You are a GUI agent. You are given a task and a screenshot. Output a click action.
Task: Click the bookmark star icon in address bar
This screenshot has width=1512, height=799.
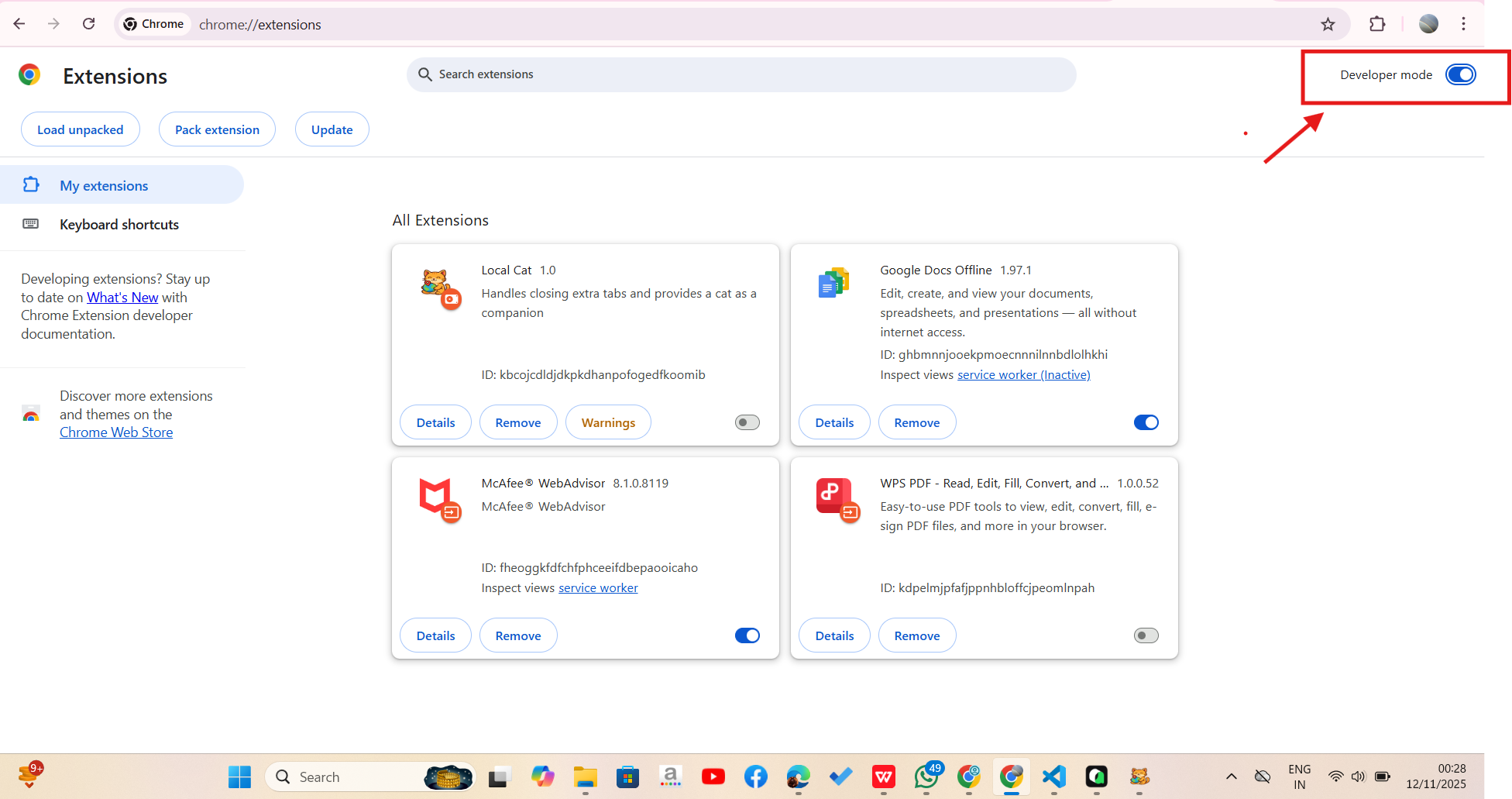(x=1328, y=24)
